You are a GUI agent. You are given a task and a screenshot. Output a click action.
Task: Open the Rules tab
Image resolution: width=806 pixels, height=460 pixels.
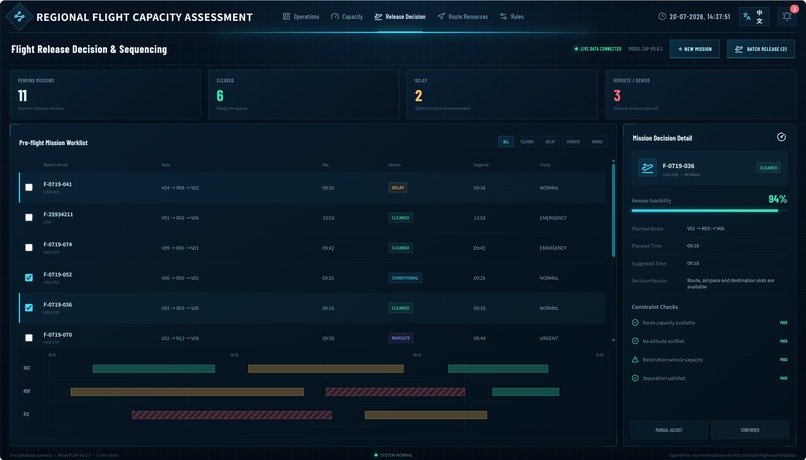click(511, 16)
